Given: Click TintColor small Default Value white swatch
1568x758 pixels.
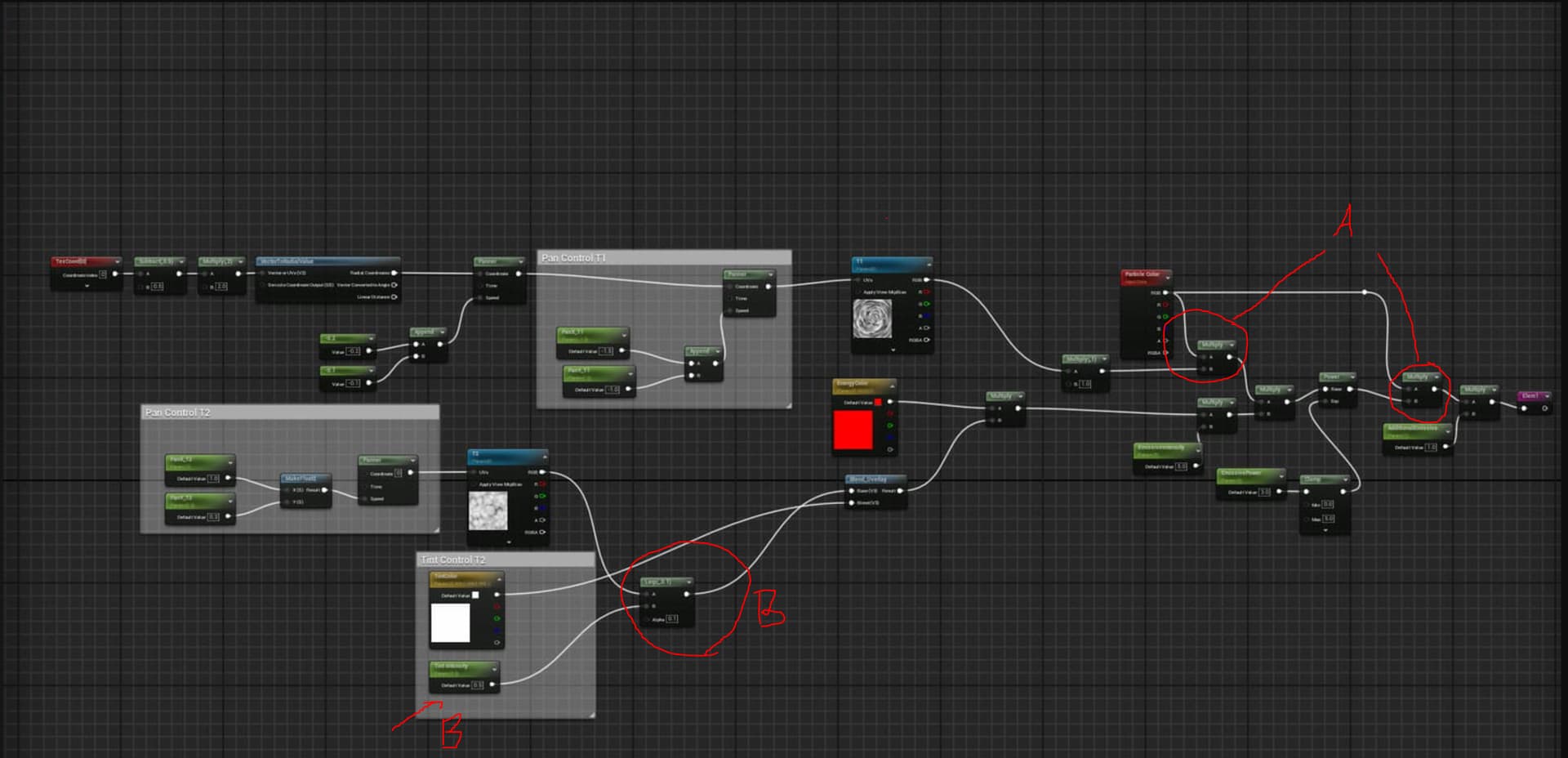Looking at the screenshot, I should click(x=475, y=595).
